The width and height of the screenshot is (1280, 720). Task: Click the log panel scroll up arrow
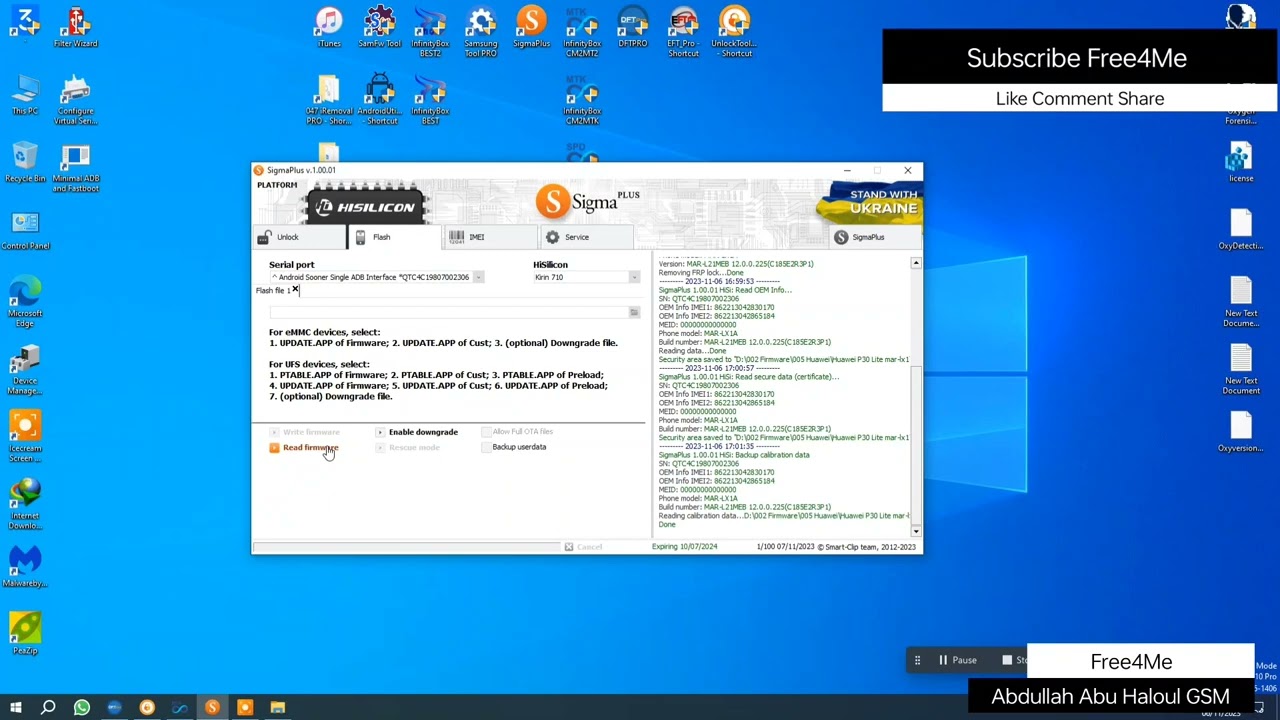tap(915, 263)
